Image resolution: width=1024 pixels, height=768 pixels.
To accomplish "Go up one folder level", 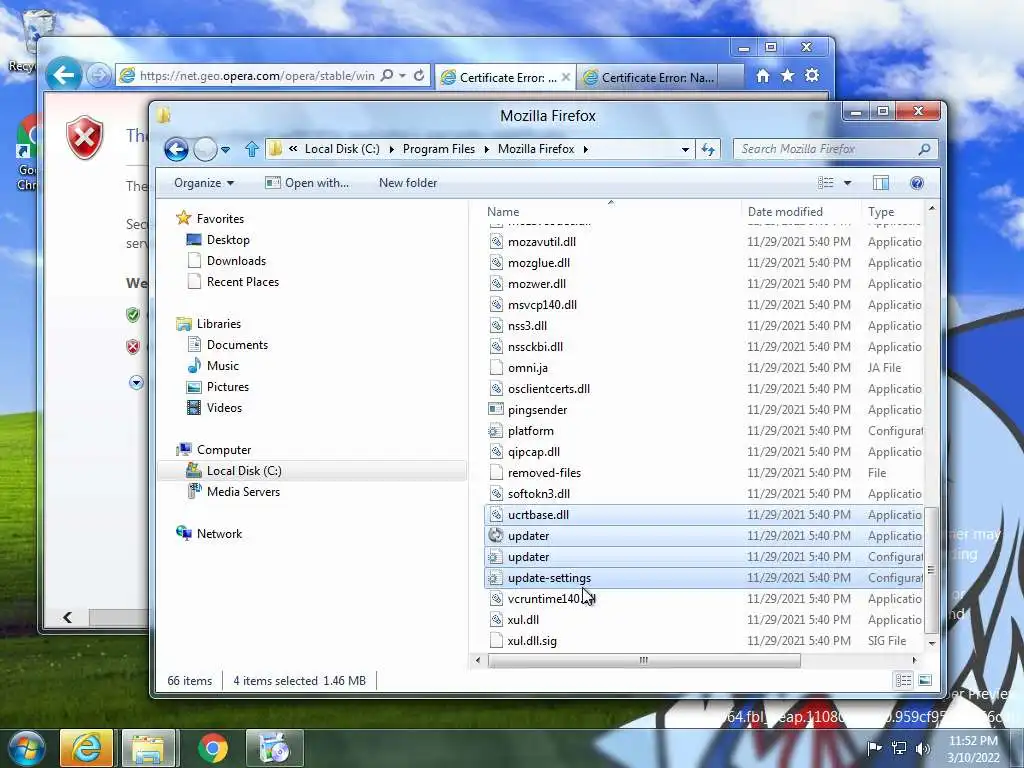I will 251,150.
